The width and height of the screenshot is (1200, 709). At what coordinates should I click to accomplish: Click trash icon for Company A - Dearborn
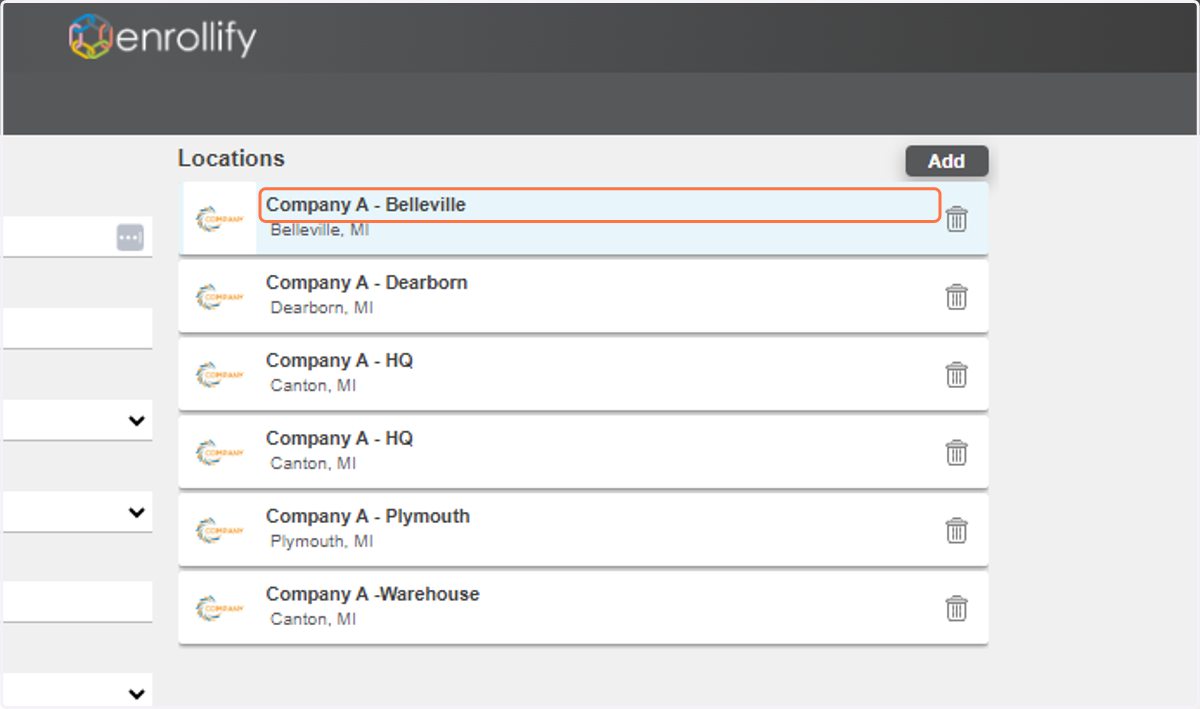click(x=957, y=297)
